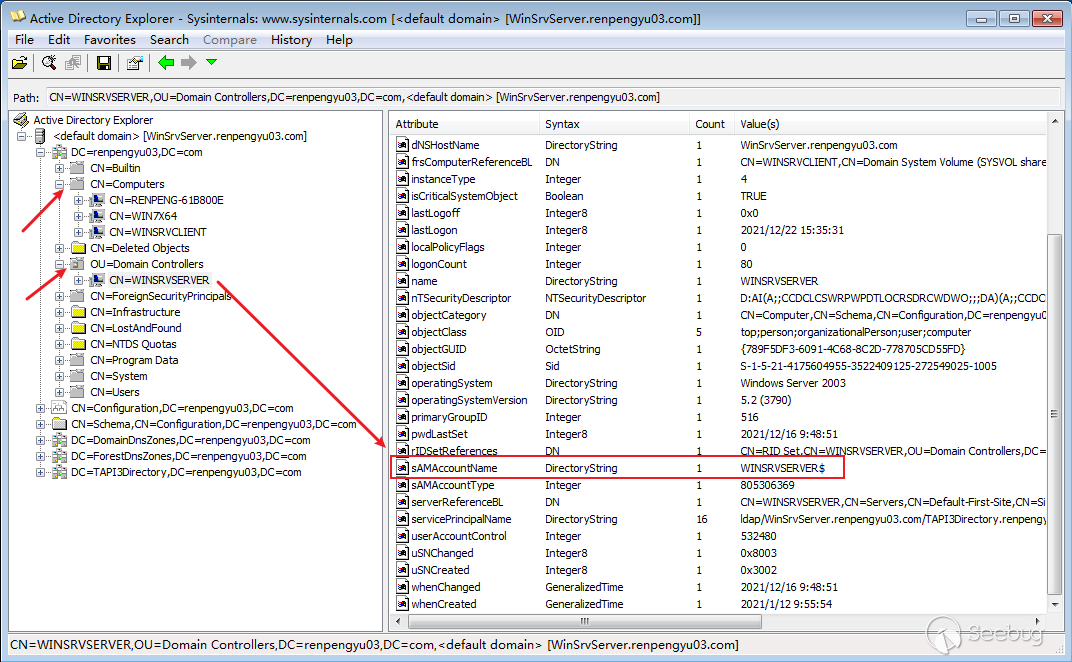Collapse the CN=Computers container
The width and height of the screenshot is (1072, 662).
[x=59, y=184]
